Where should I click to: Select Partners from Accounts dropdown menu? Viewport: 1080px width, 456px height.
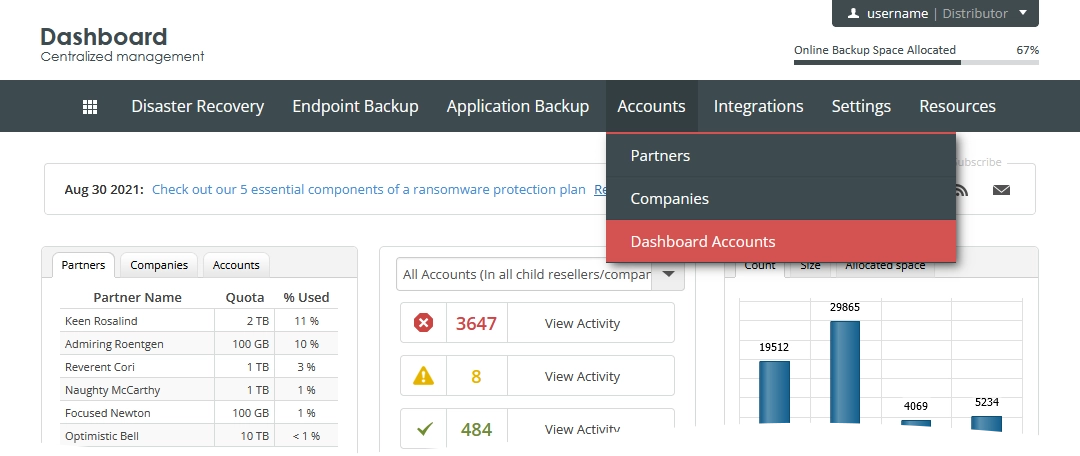(781, 156)
